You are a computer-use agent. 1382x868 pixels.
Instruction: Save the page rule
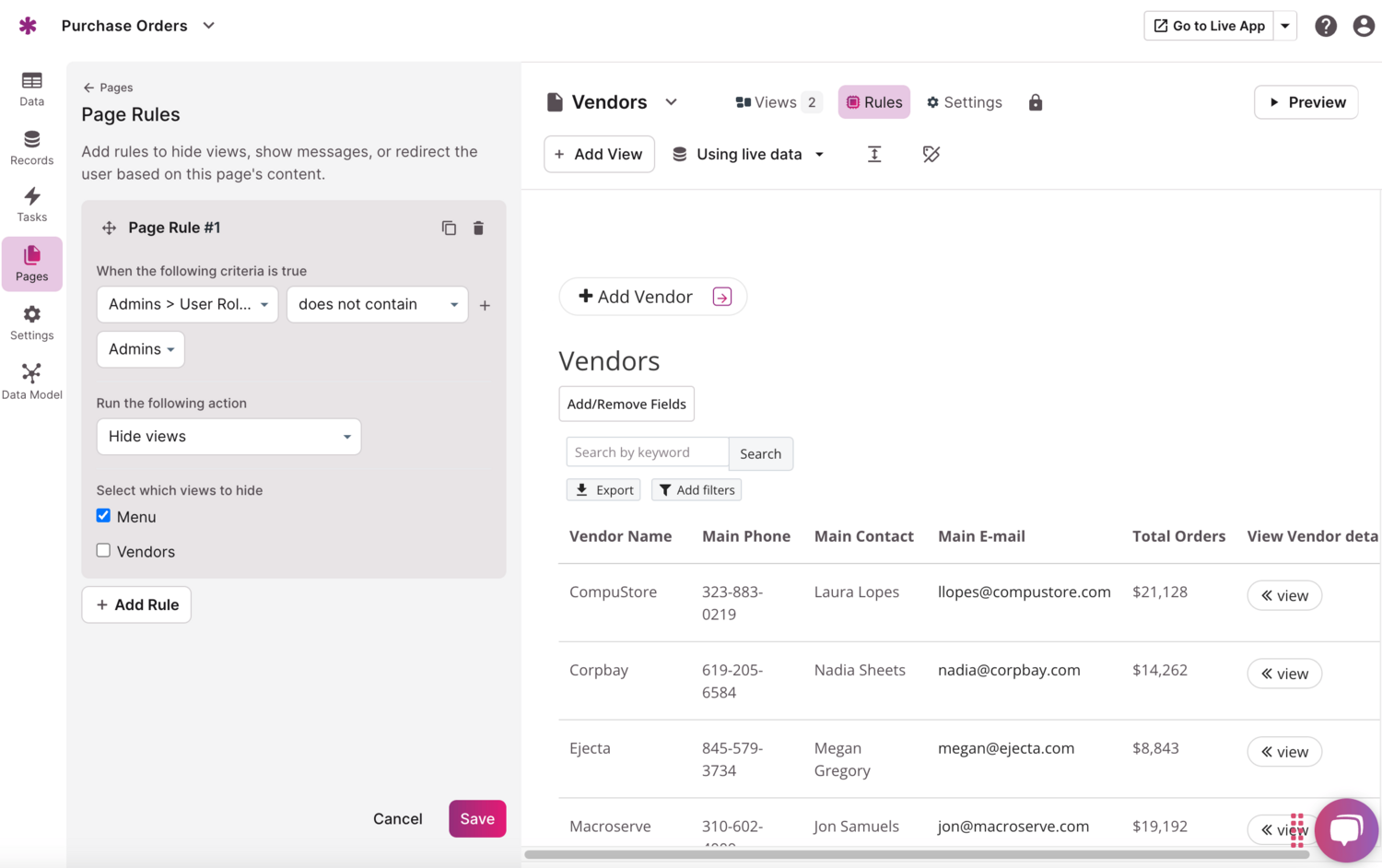click(x=476, y=818)
